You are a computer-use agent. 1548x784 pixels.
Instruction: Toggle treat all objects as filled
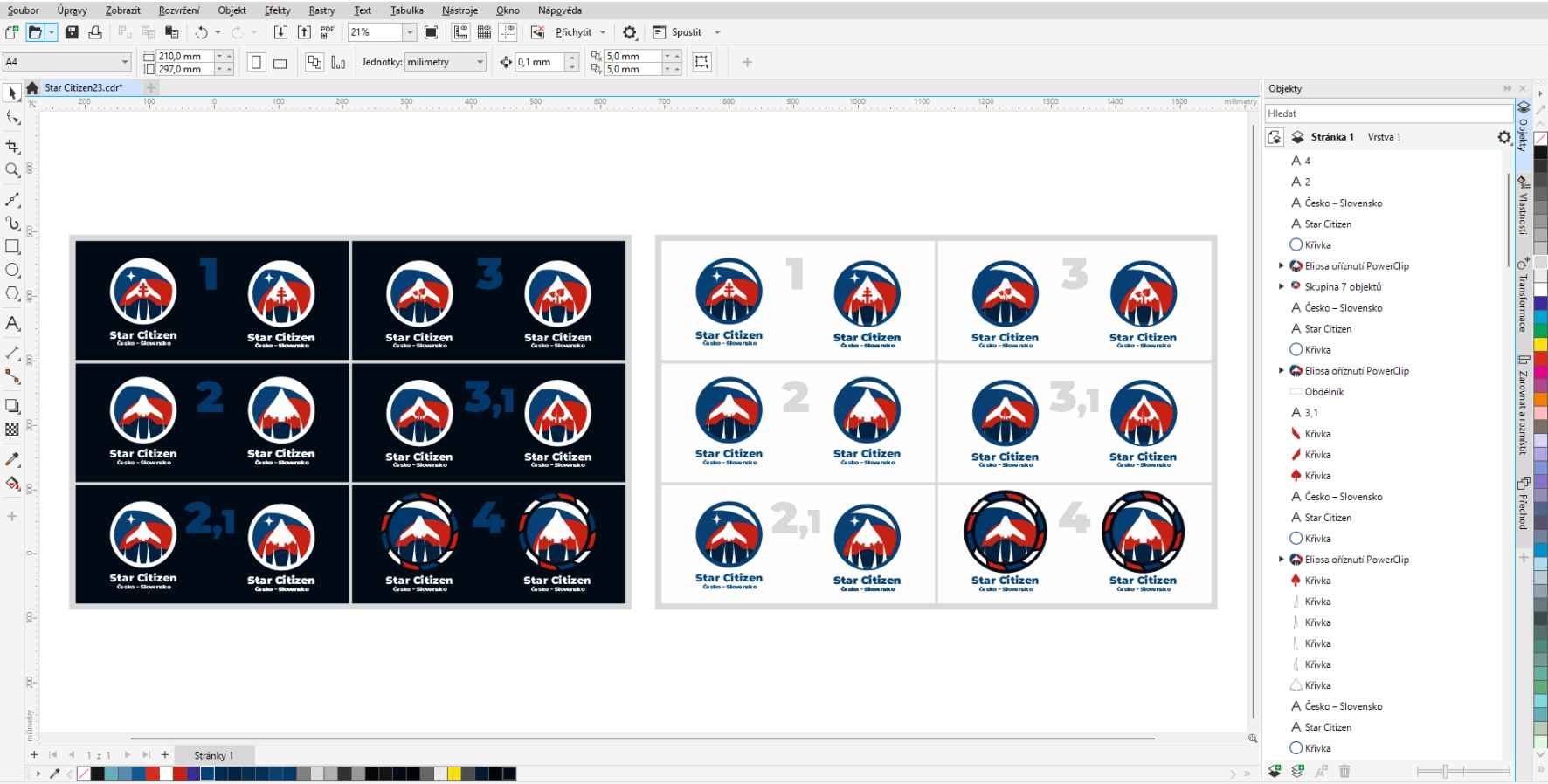[702, 62]
